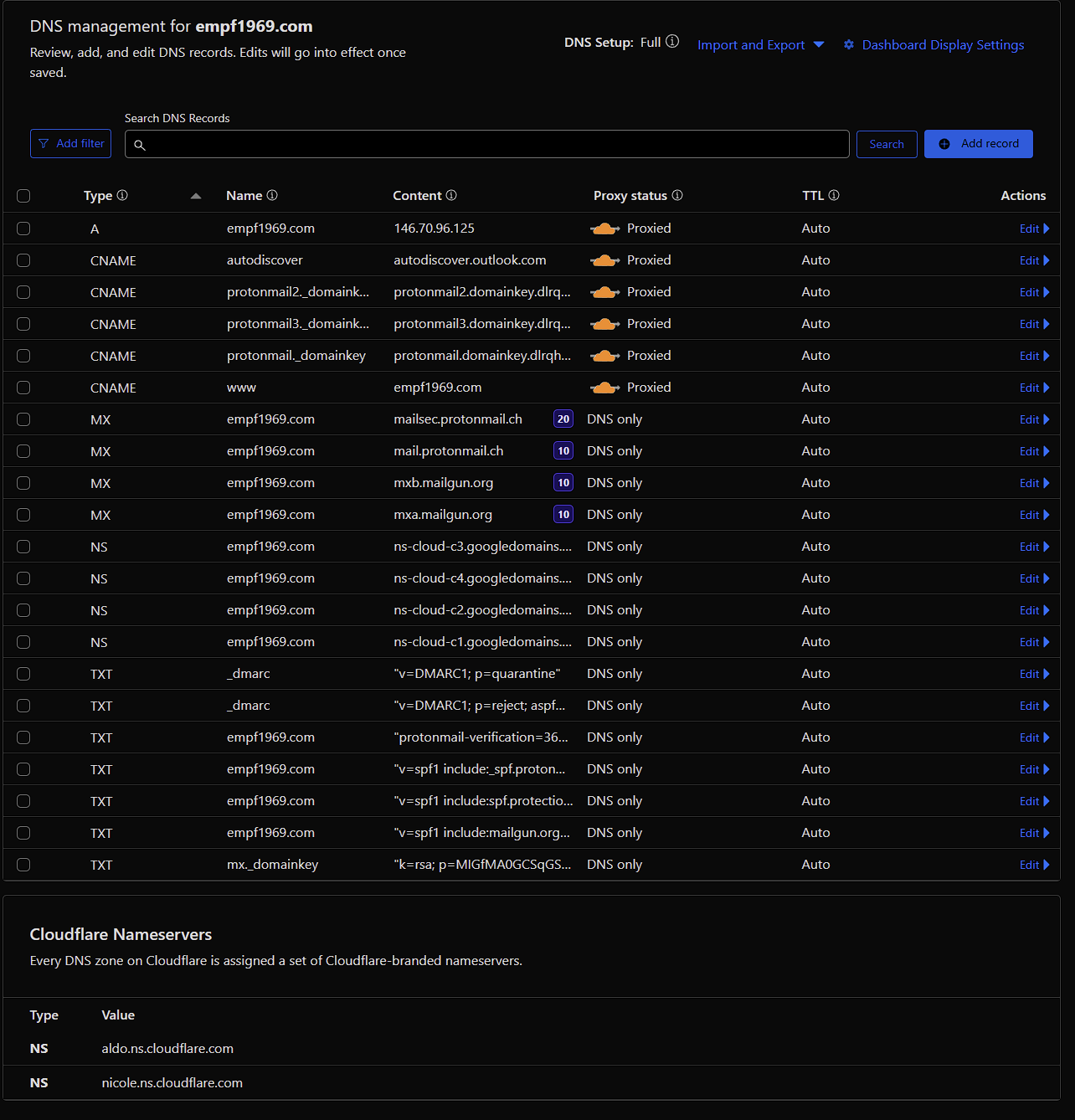1075x1120 pixels.
Task: Expand Edit for spf.protection TXT record
Action: (x=1034, y=801)
